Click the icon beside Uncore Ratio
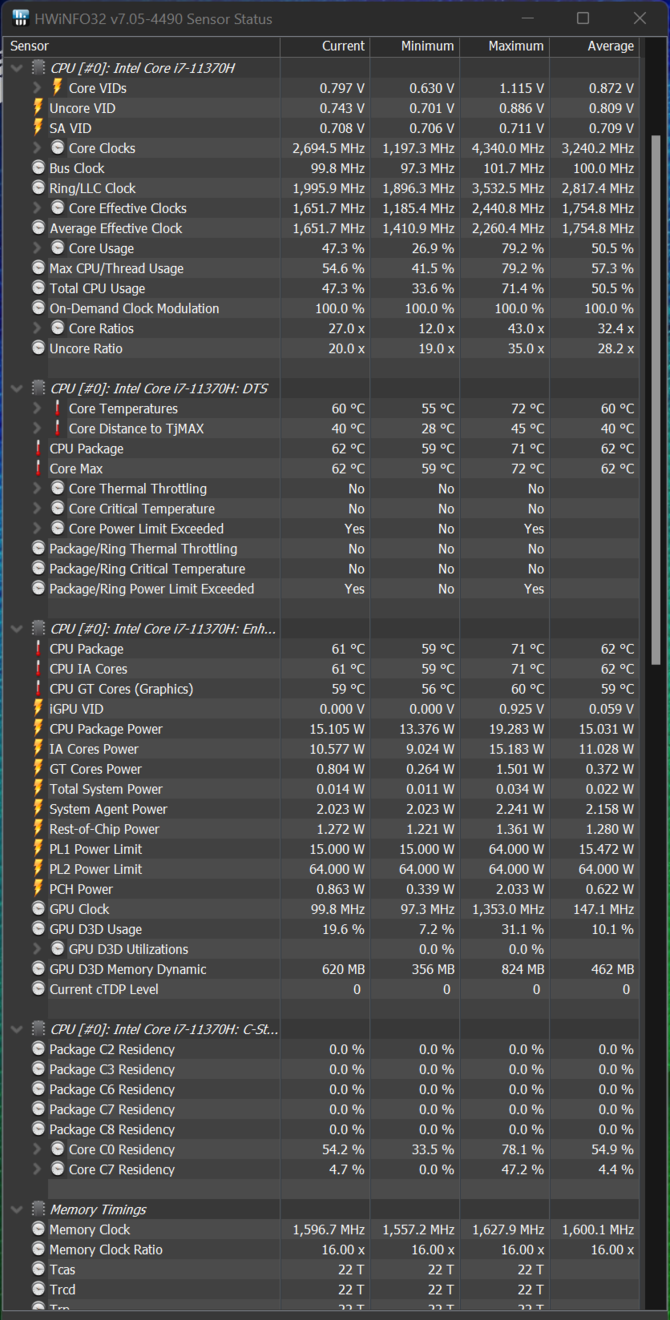Viewport: 670px width, 1320px height. [x=39, y=348]
